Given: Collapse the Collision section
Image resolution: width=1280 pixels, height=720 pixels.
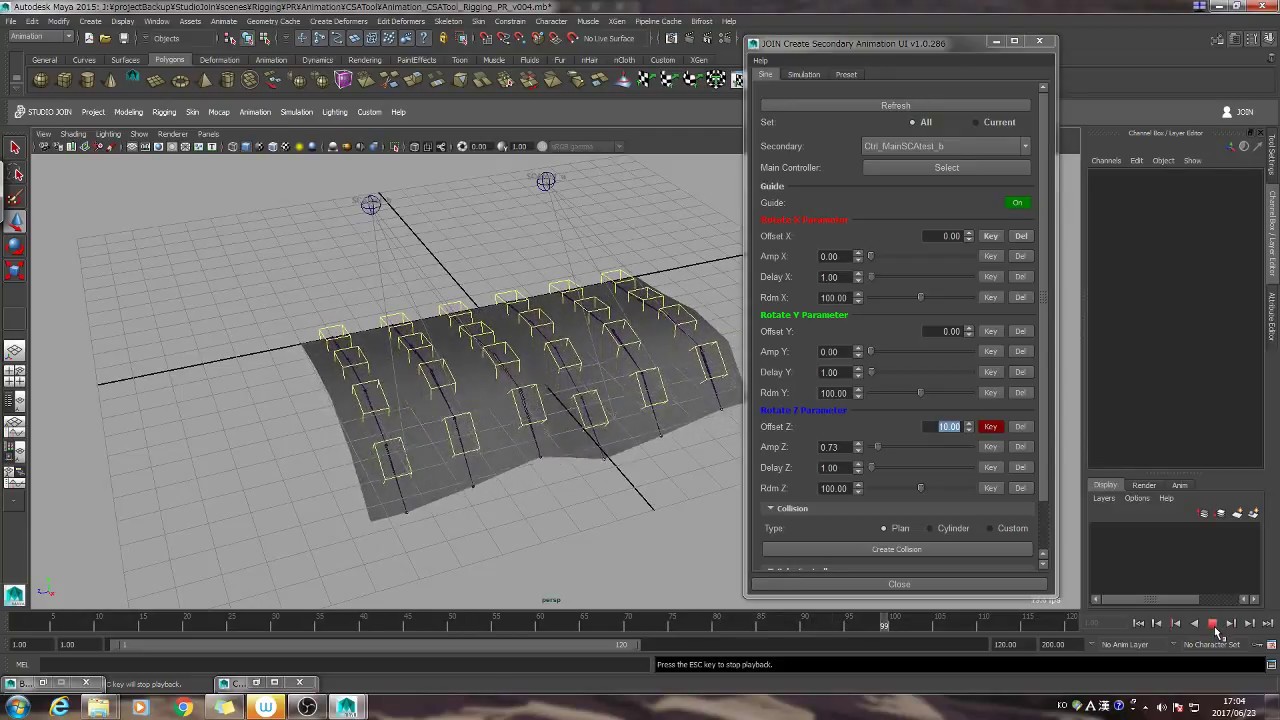Looking at the screenshot, I should (x=770, y=508).
